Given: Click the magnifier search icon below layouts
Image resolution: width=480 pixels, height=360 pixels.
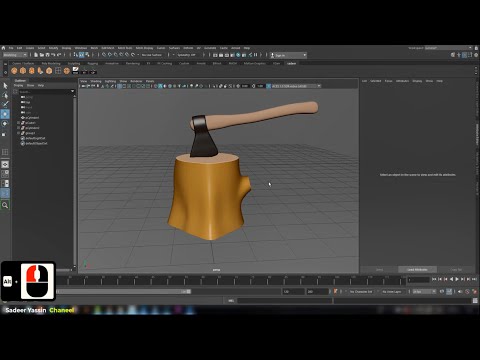Looking at the screenshot, I should (x=5, y=205).
